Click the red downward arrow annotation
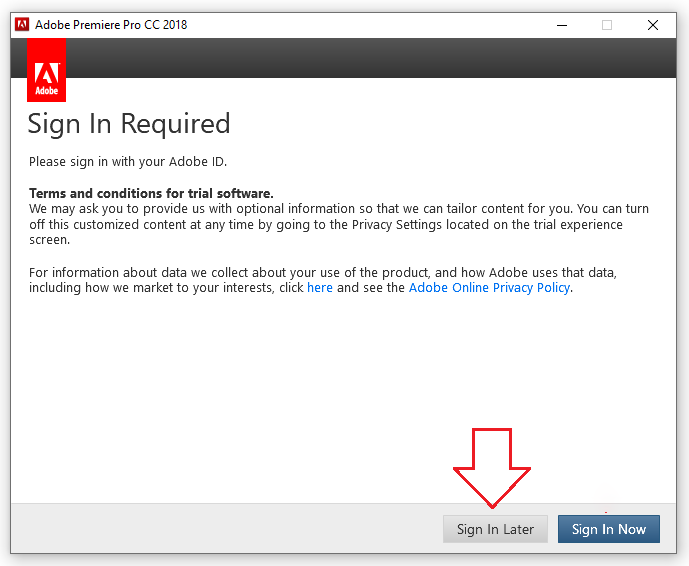This screenshot has height=566, width=689. pyautogui.click(x=491, y=465)
